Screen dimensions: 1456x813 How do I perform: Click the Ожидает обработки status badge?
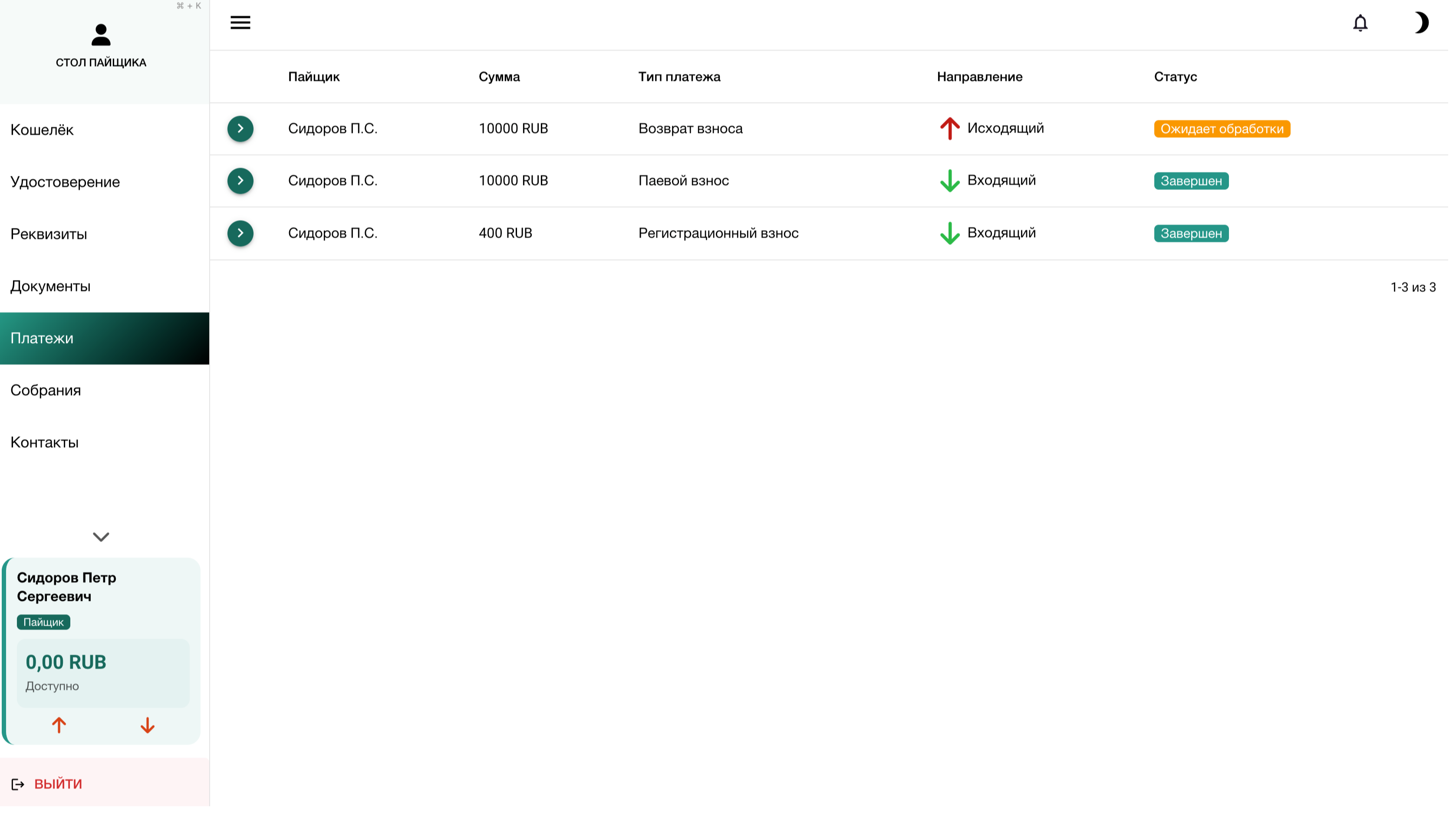point(1222,129)
